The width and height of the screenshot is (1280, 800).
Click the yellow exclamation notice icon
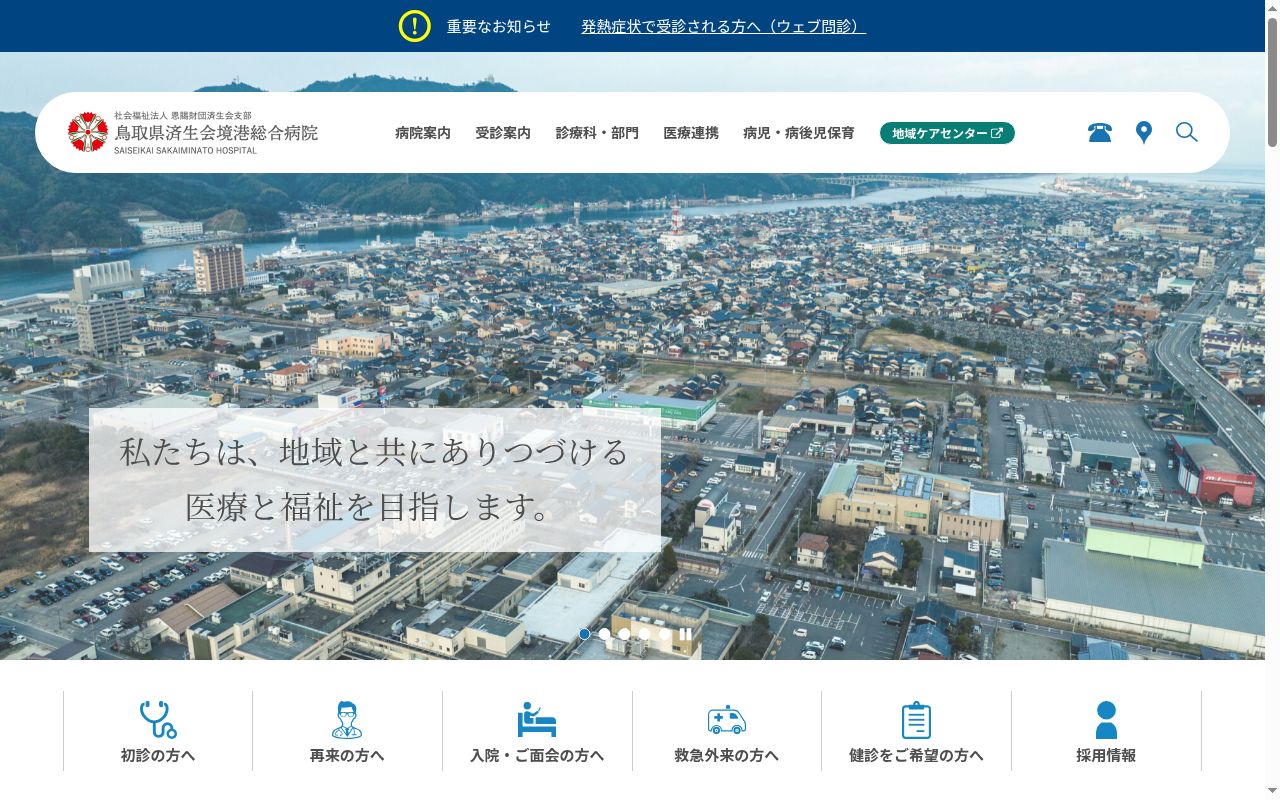[415, 26]
